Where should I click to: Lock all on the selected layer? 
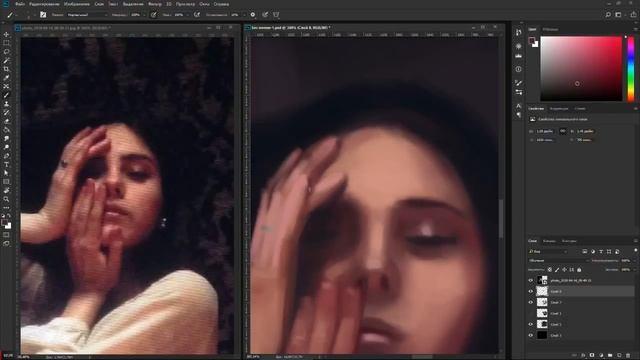pyautogui.click(x=579, y=269)
